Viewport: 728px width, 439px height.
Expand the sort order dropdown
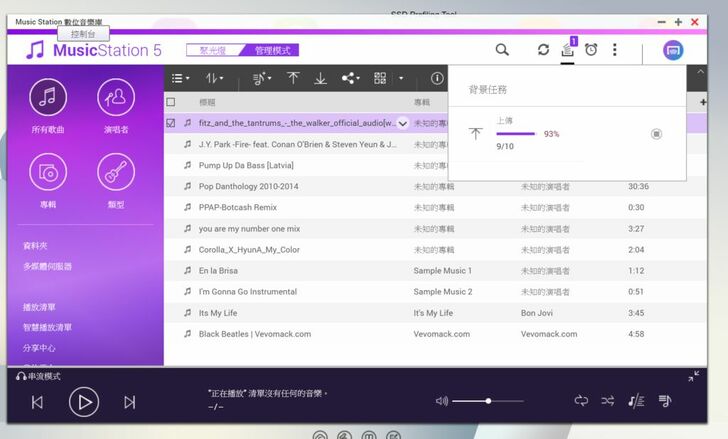(x=215, y=78)
